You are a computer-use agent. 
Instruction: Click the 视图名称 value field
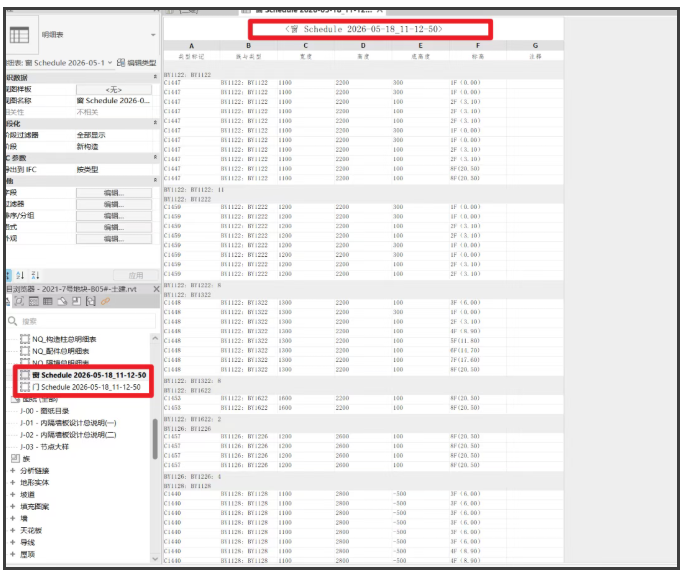[114, 101]
